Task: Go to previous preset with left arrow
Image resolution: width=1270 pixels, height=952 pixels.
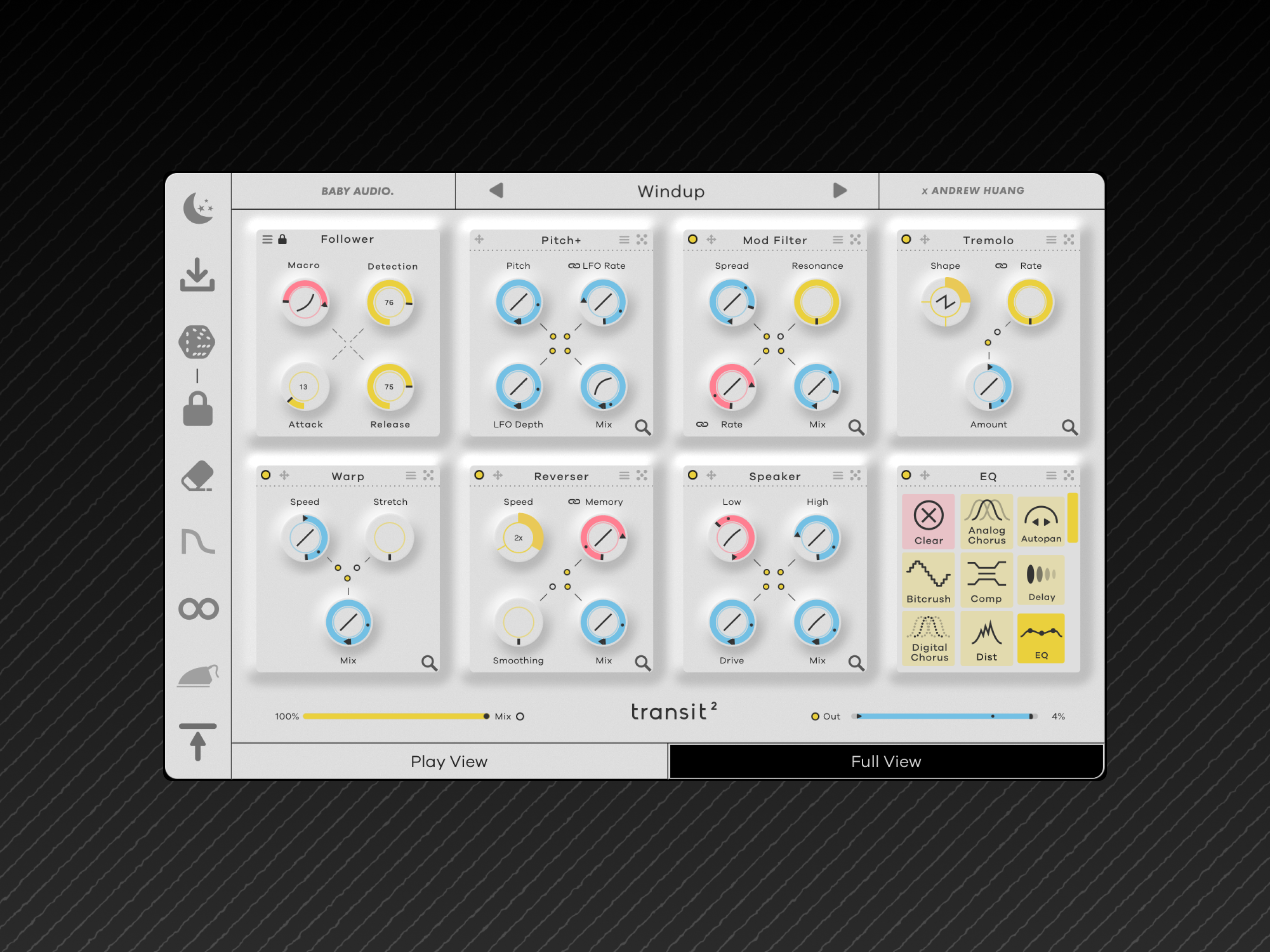Action: 496,191
